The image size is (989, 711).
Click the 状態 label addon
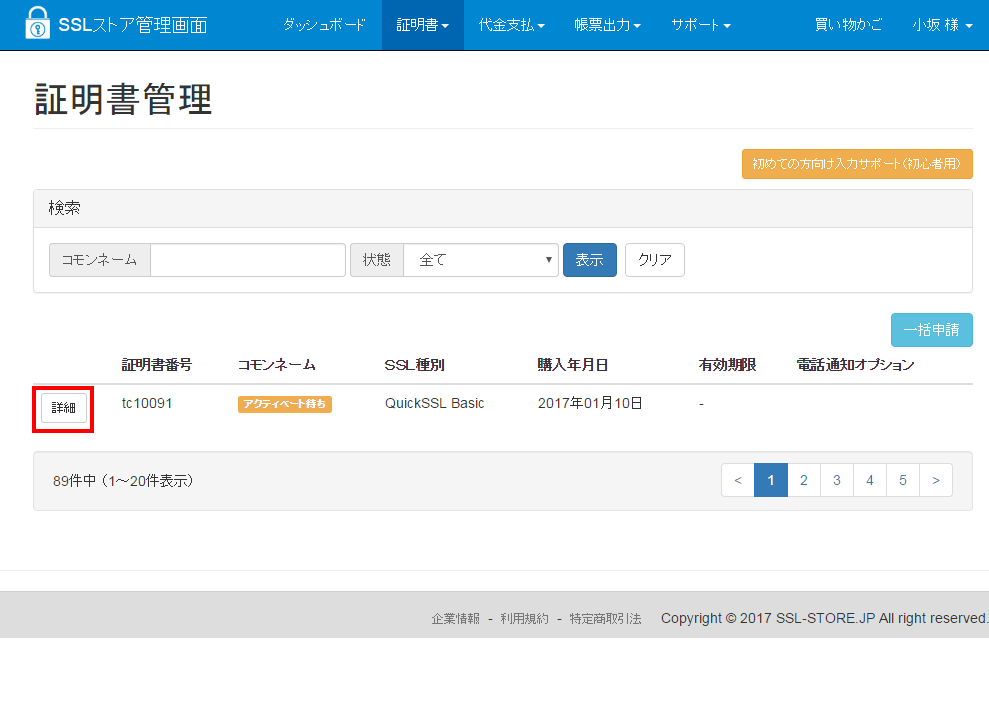377,260
